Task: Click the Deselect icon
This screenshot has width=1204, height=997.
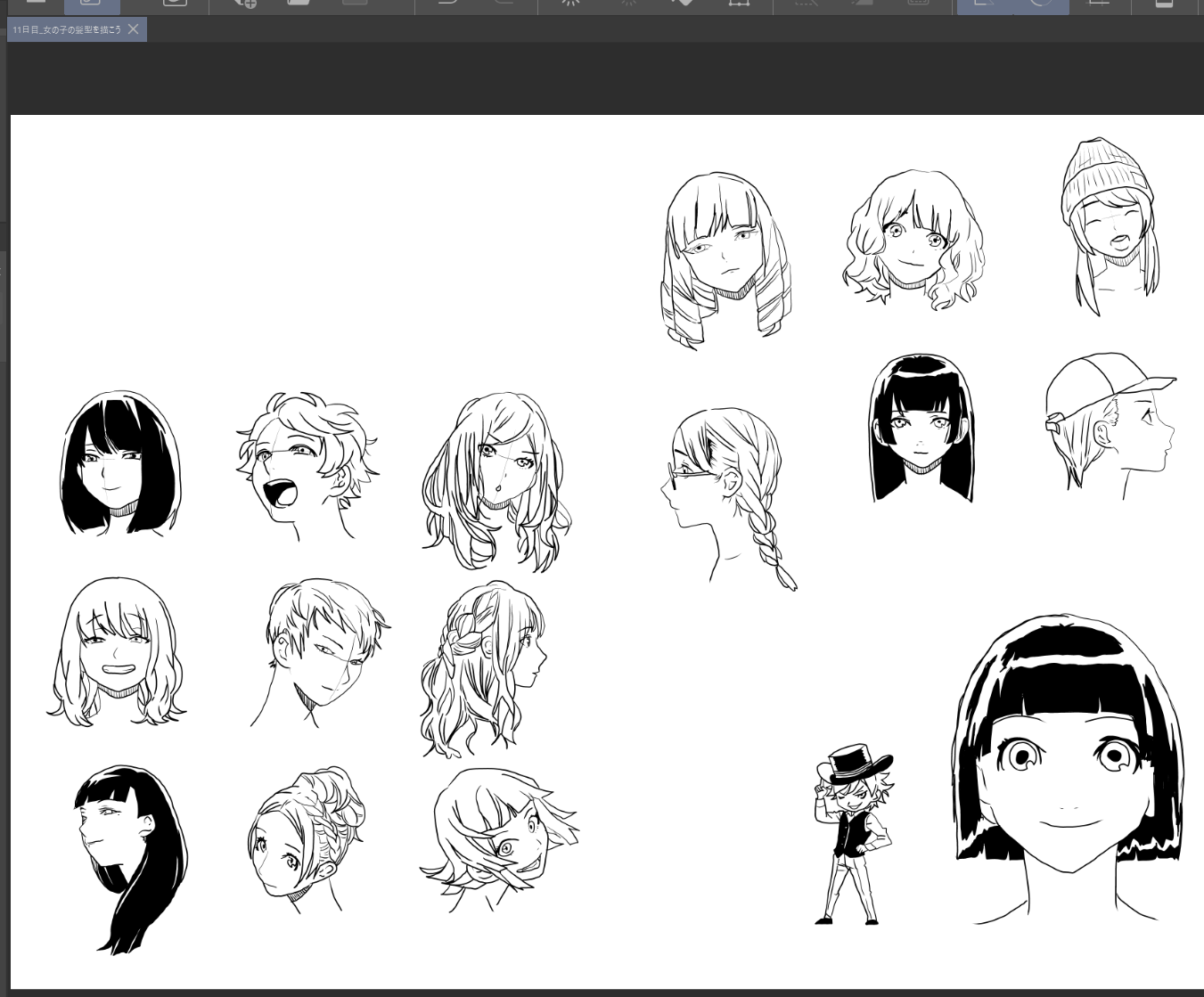Action: click(806, 4)
